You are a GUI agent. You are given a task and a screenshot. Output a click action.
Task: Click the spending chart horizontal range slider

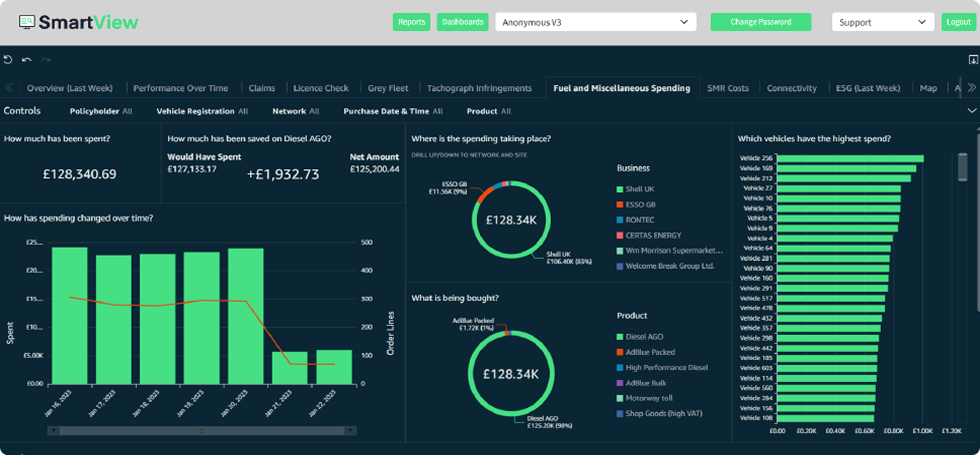click(200, 431)
